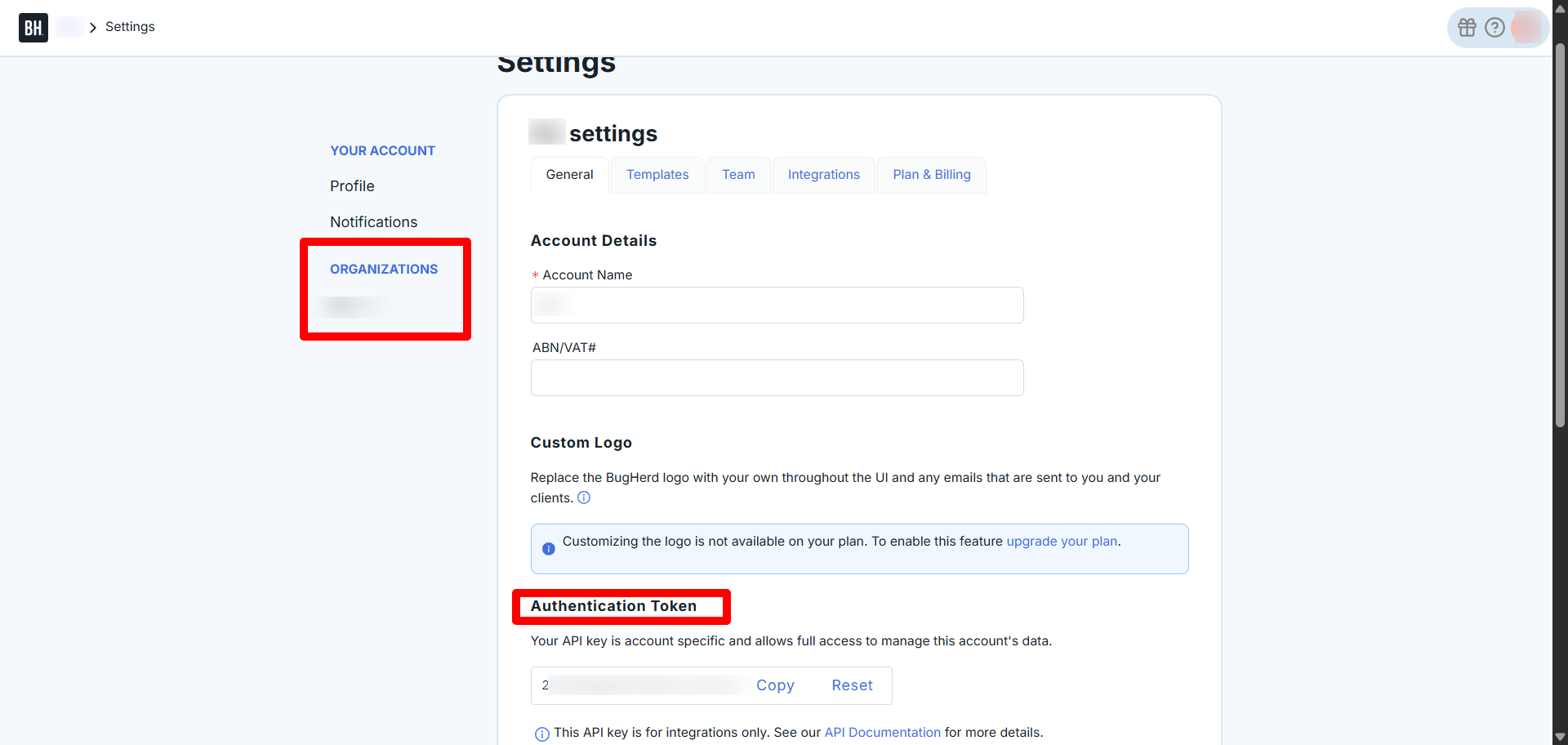Open Notifications settings in the sidebar
The height and width of the screenshot is (745, 1568).
click(373, 222)
